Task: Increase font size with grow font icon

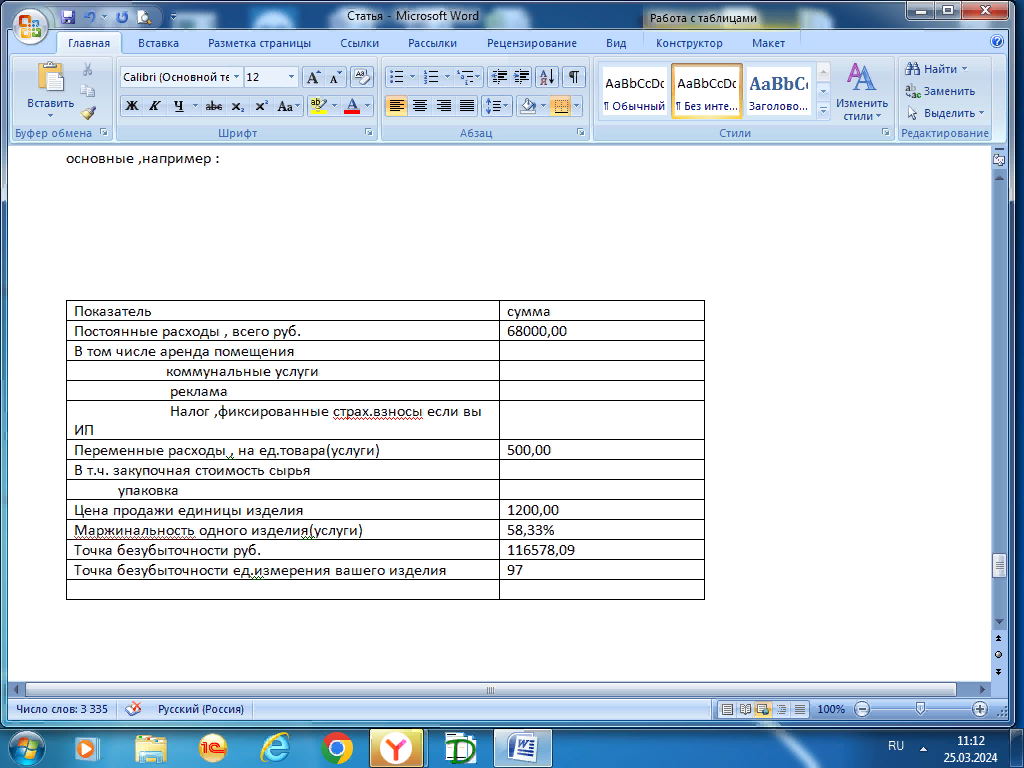Action: (313, 77)
